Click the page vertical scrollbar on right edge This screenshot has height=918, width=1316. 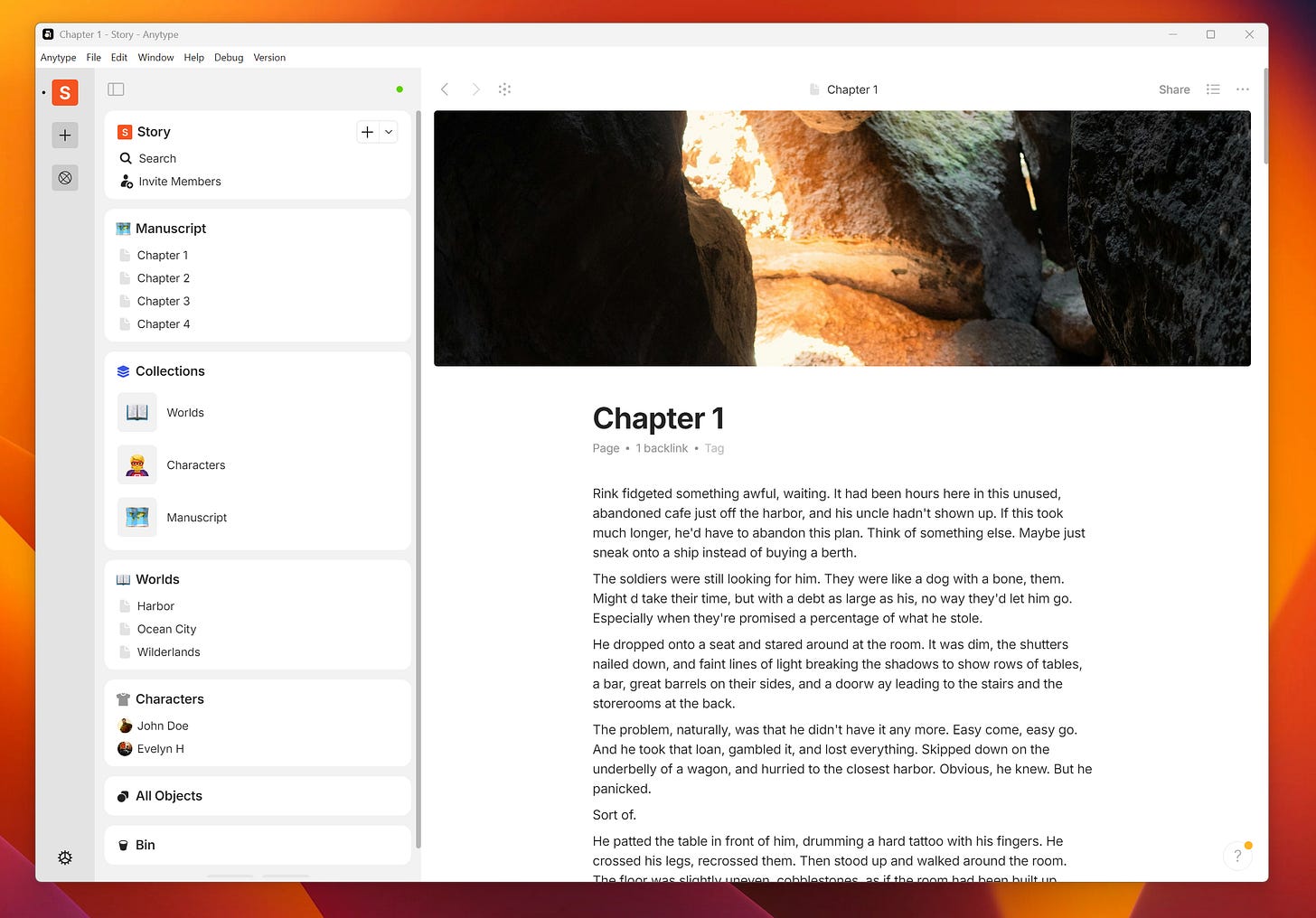[x=1265, y=116]
